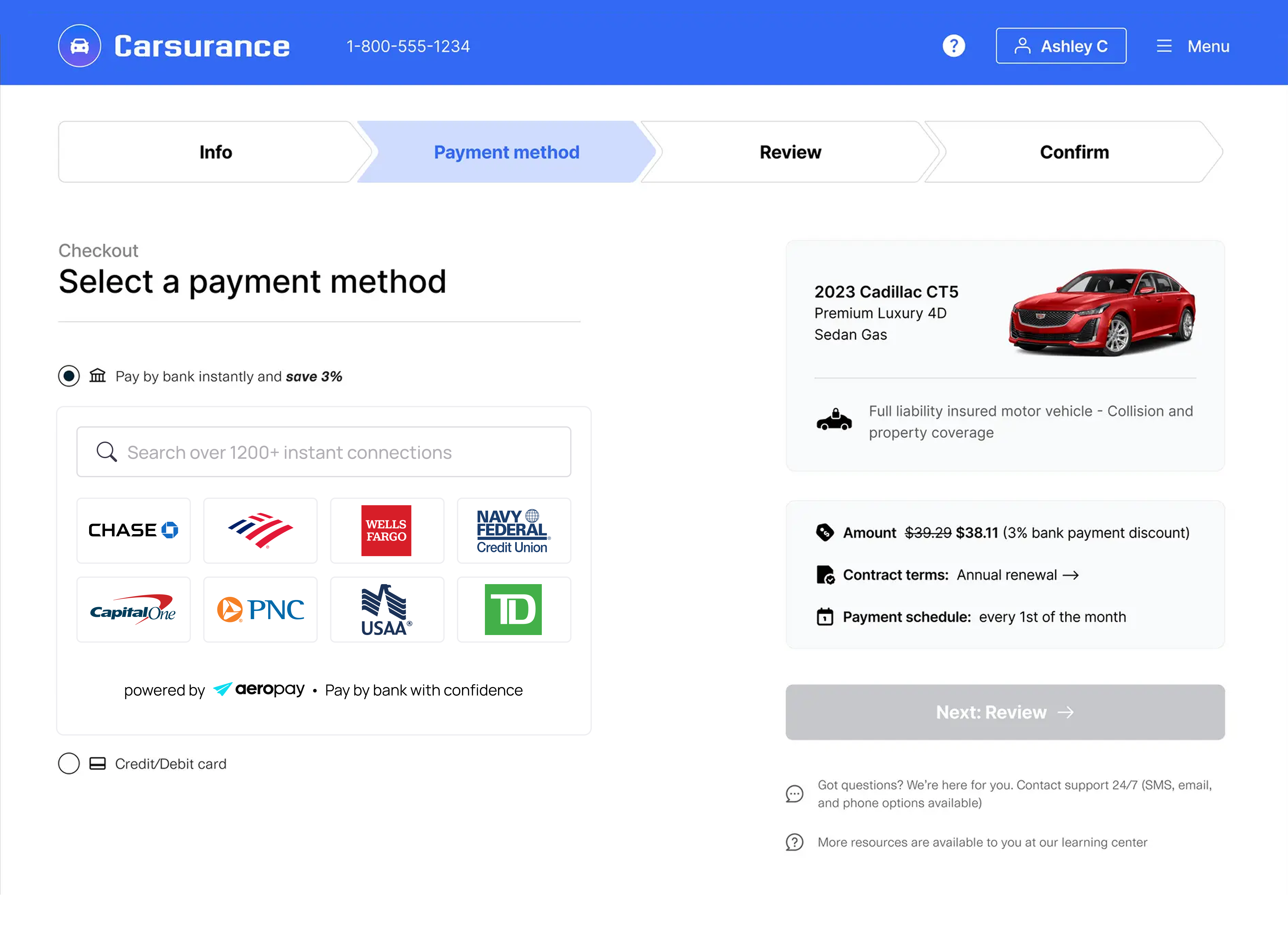Jump to the Review step
Image resolution: width=1288 pixels, height=929 pixels.
coord(790,152)
